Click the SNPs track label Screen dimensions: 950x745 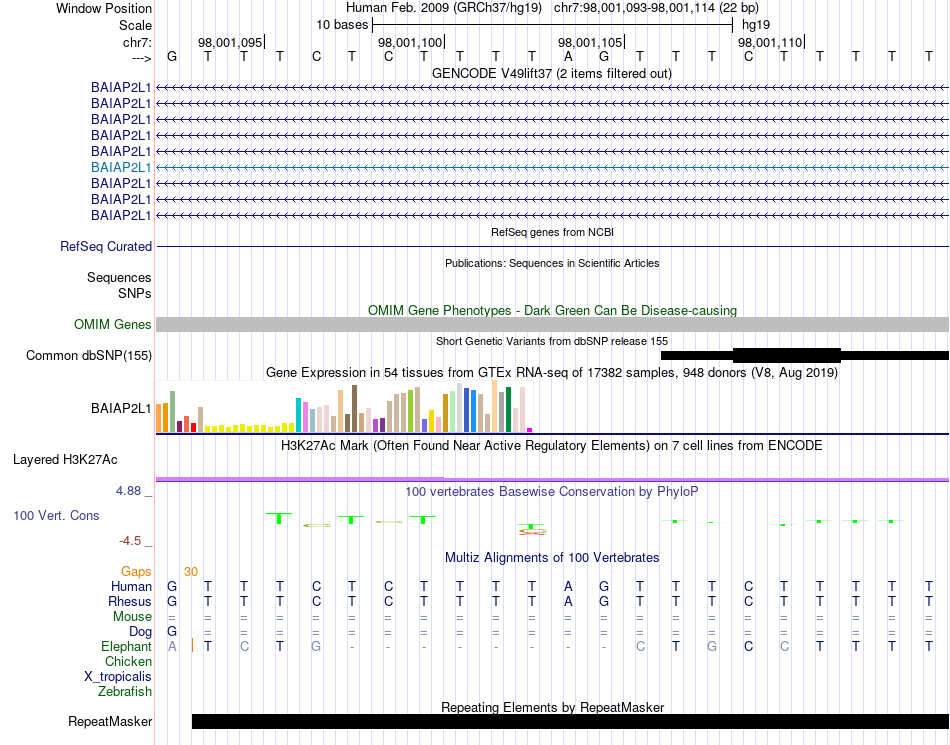click(x=135, y=293)
